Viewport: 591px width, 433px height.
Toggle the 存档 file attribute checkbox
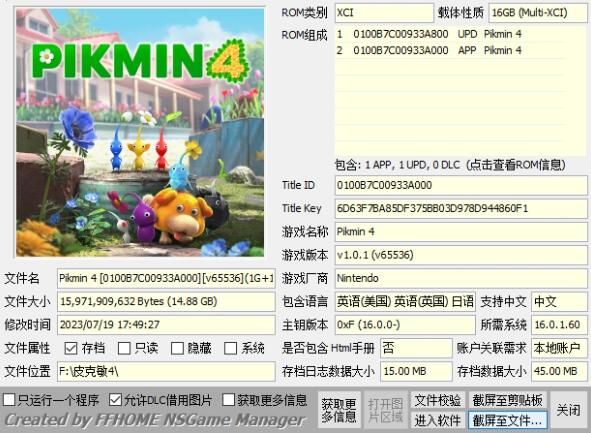(x=70, y=348)
